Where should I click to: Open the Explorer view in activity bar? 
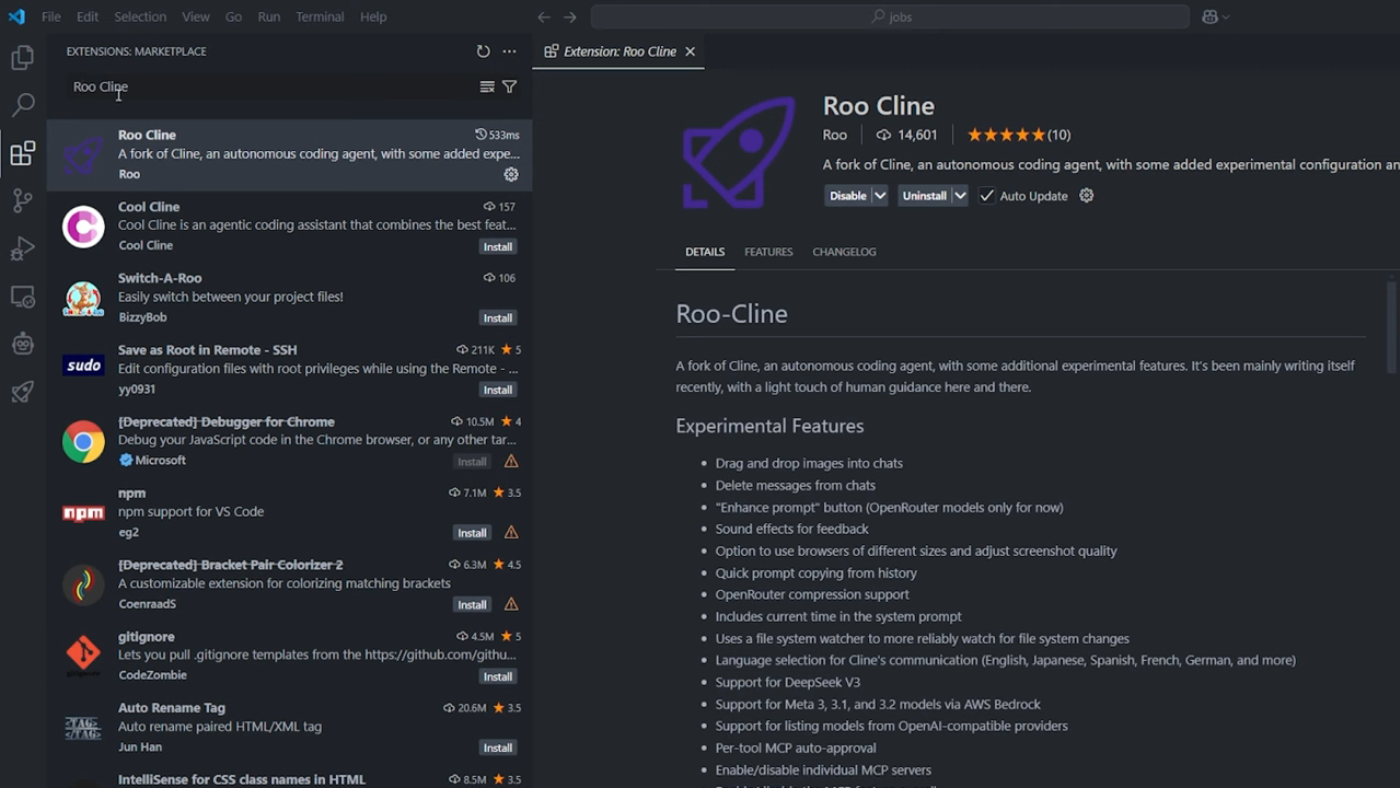point(22,58)
